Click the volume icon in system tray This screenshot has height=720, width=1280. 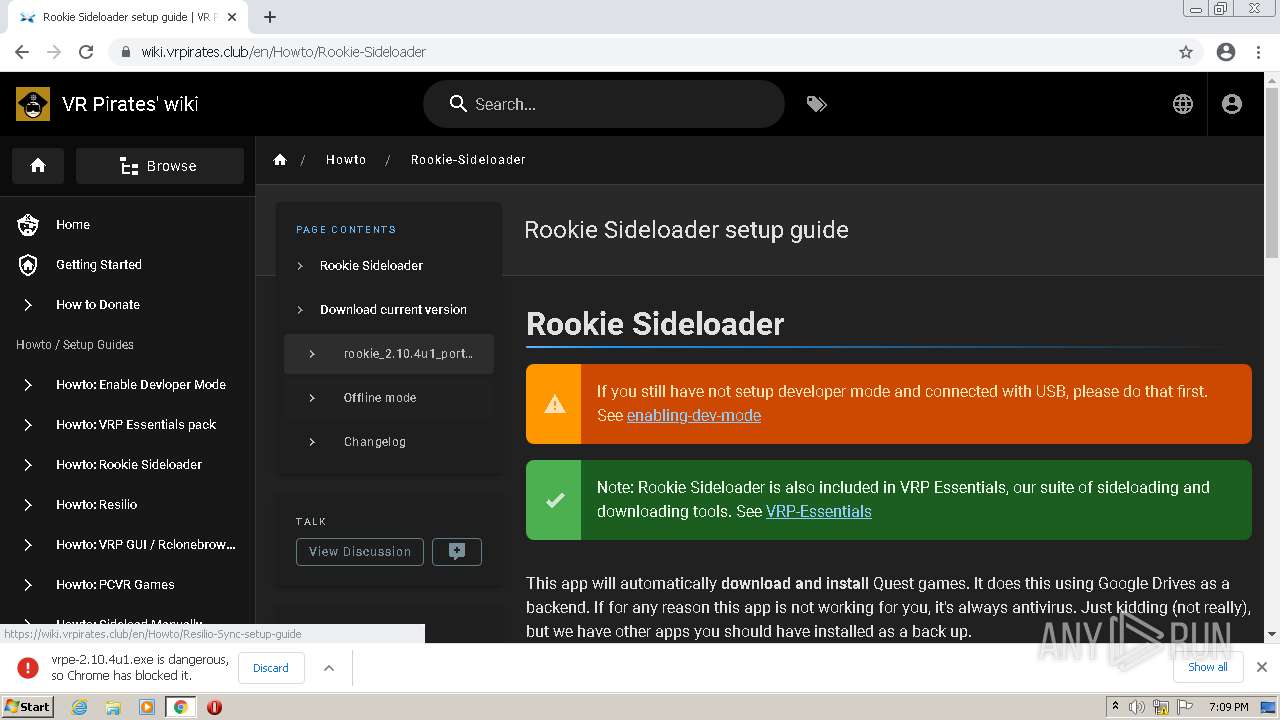[x=1137, y=707]
